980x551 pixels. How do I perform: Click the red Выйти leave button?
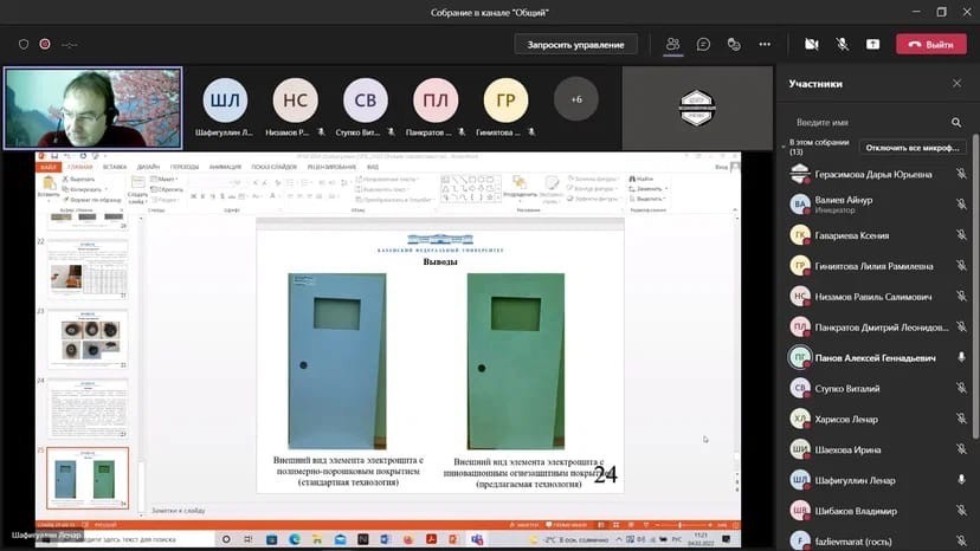pyautogui.click(x=930, y=44)
